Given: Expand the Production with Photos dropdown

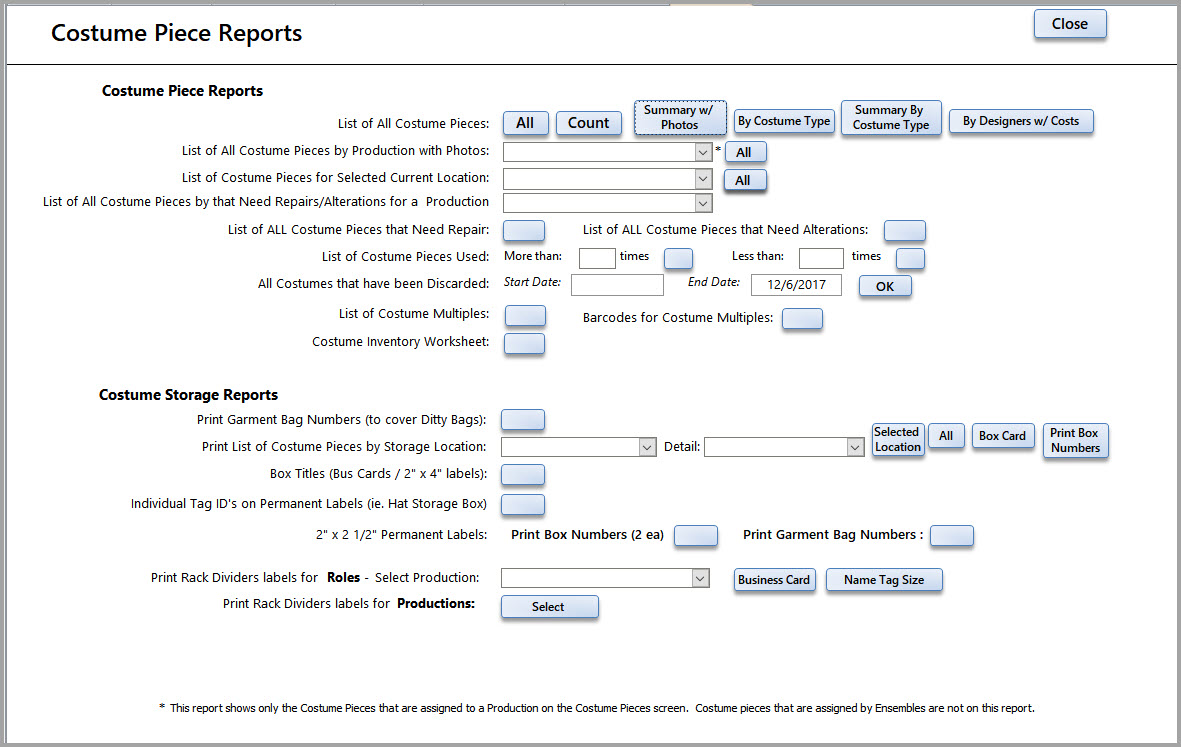Looking at the screenshot, I should pyautogui.click(x=703, y=152).
